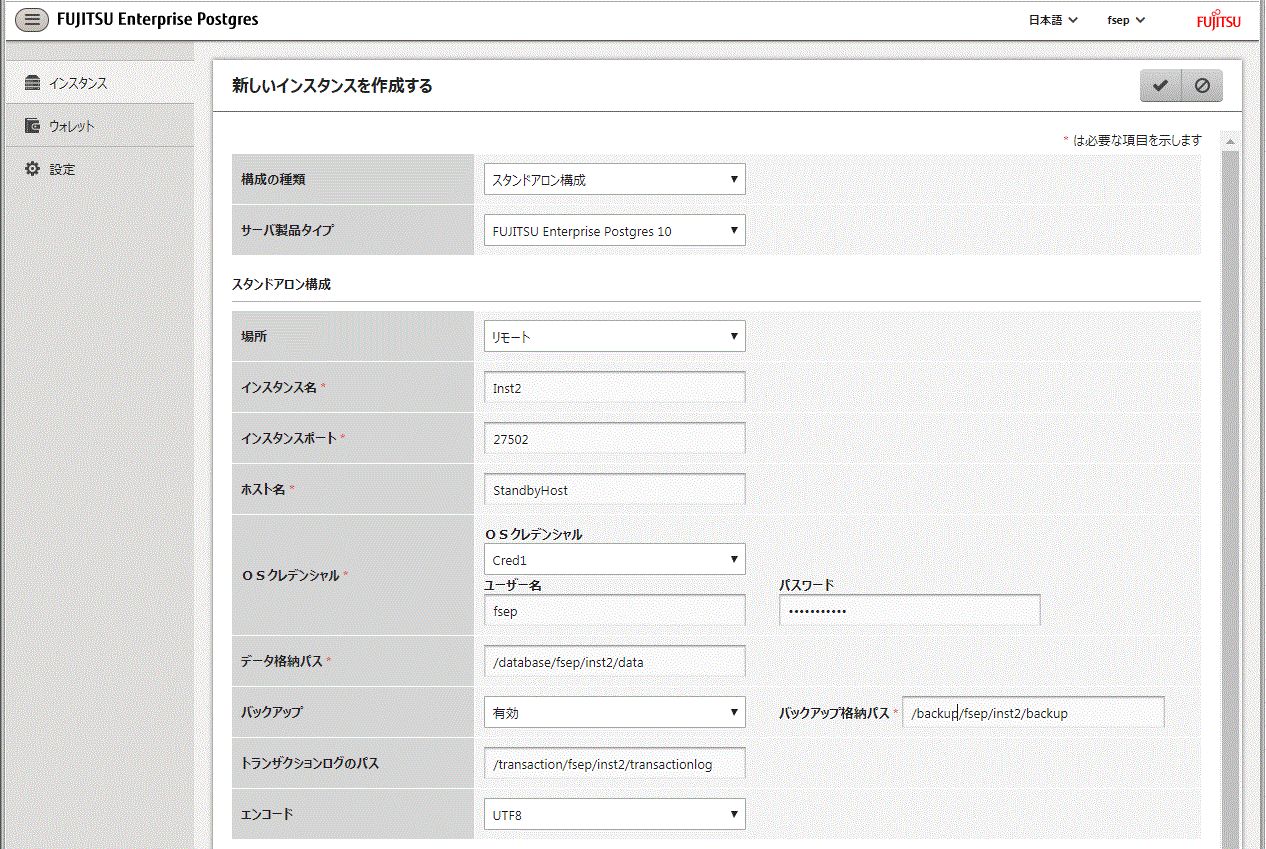Click the は必要な項目を示します note
The width and height of the screenshot is (1266, 849).
(1137, 141)
